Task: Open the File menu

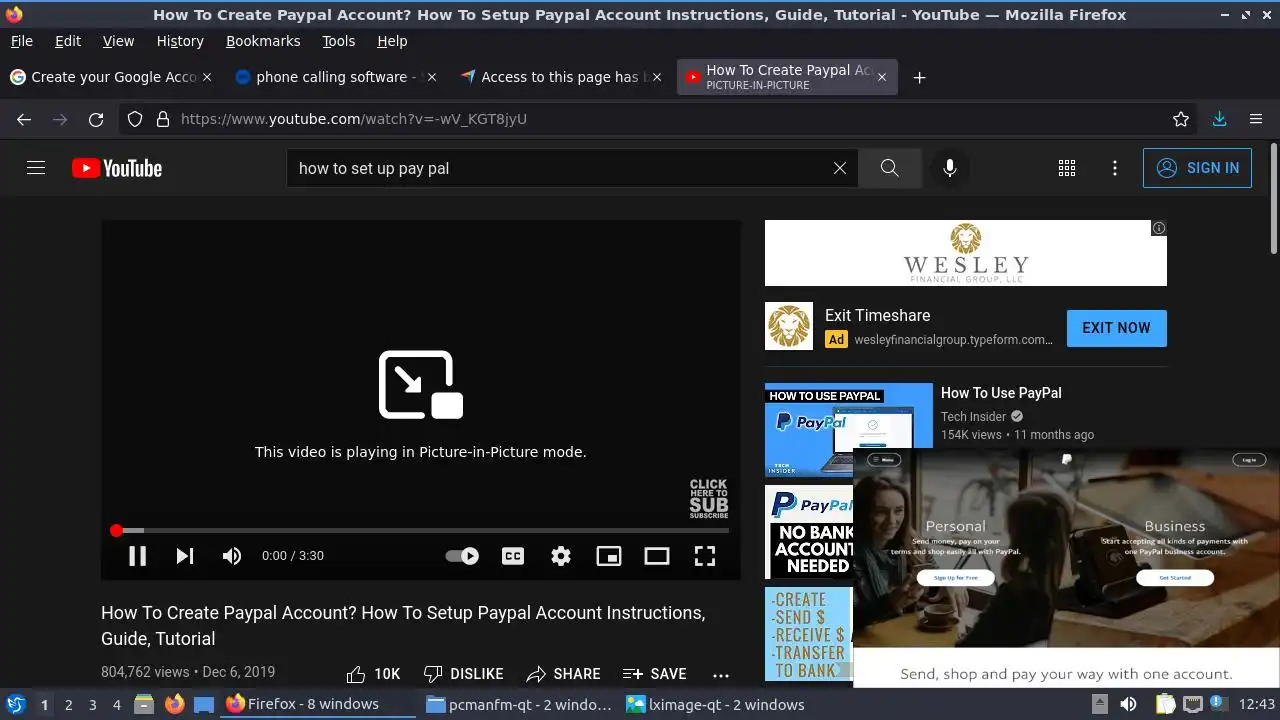Action: tap(21, 41)
